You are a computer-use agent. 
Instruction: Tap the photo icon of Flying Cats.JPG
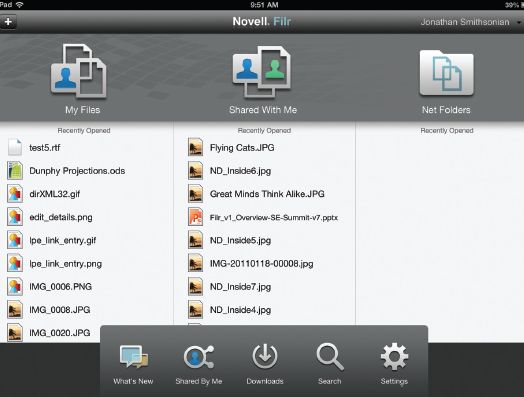point(195,147)
